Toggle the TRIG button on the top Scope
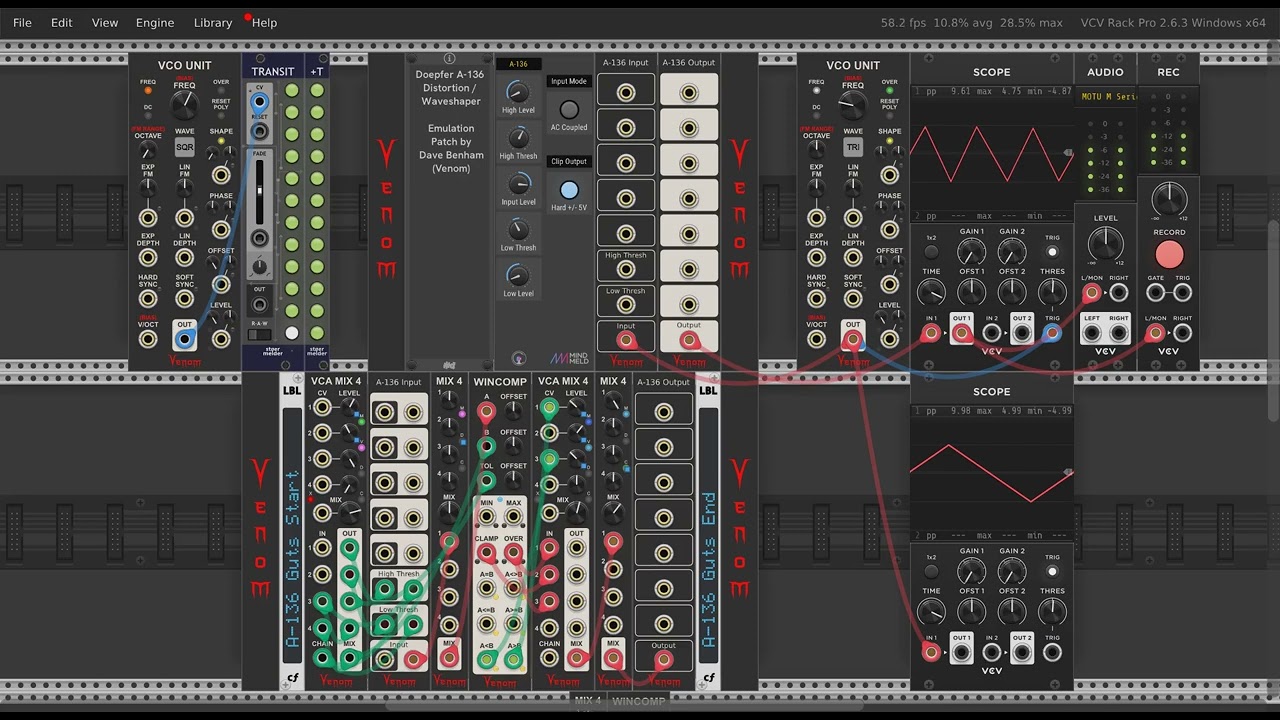Screen dimensions: 1280x720 pyautogui.click(x=1052, y=252)
